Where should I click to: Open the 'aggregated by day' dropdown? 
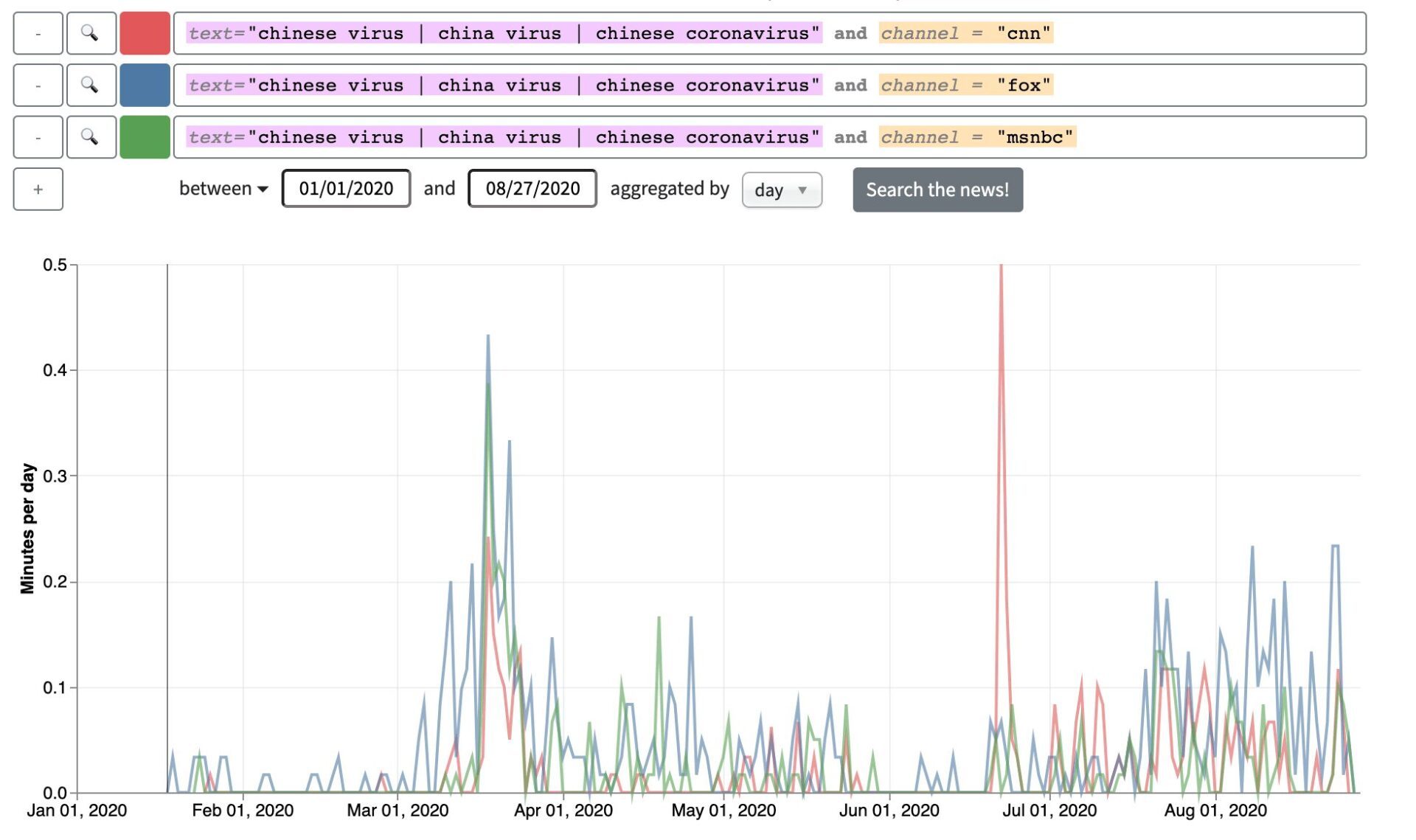[782, 190]
